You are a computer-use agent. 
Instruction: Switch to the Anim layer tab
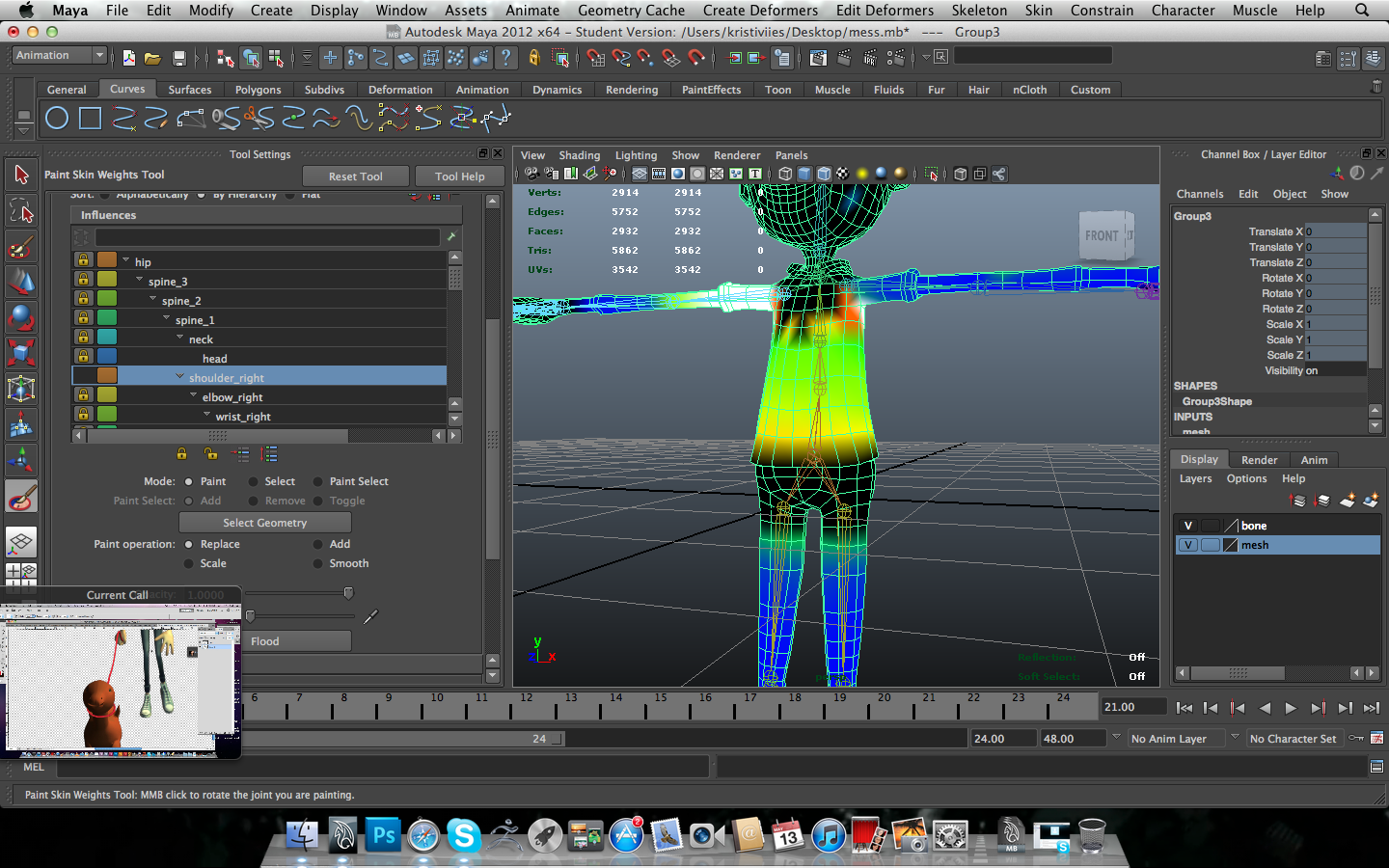(x=1314, y=460)
